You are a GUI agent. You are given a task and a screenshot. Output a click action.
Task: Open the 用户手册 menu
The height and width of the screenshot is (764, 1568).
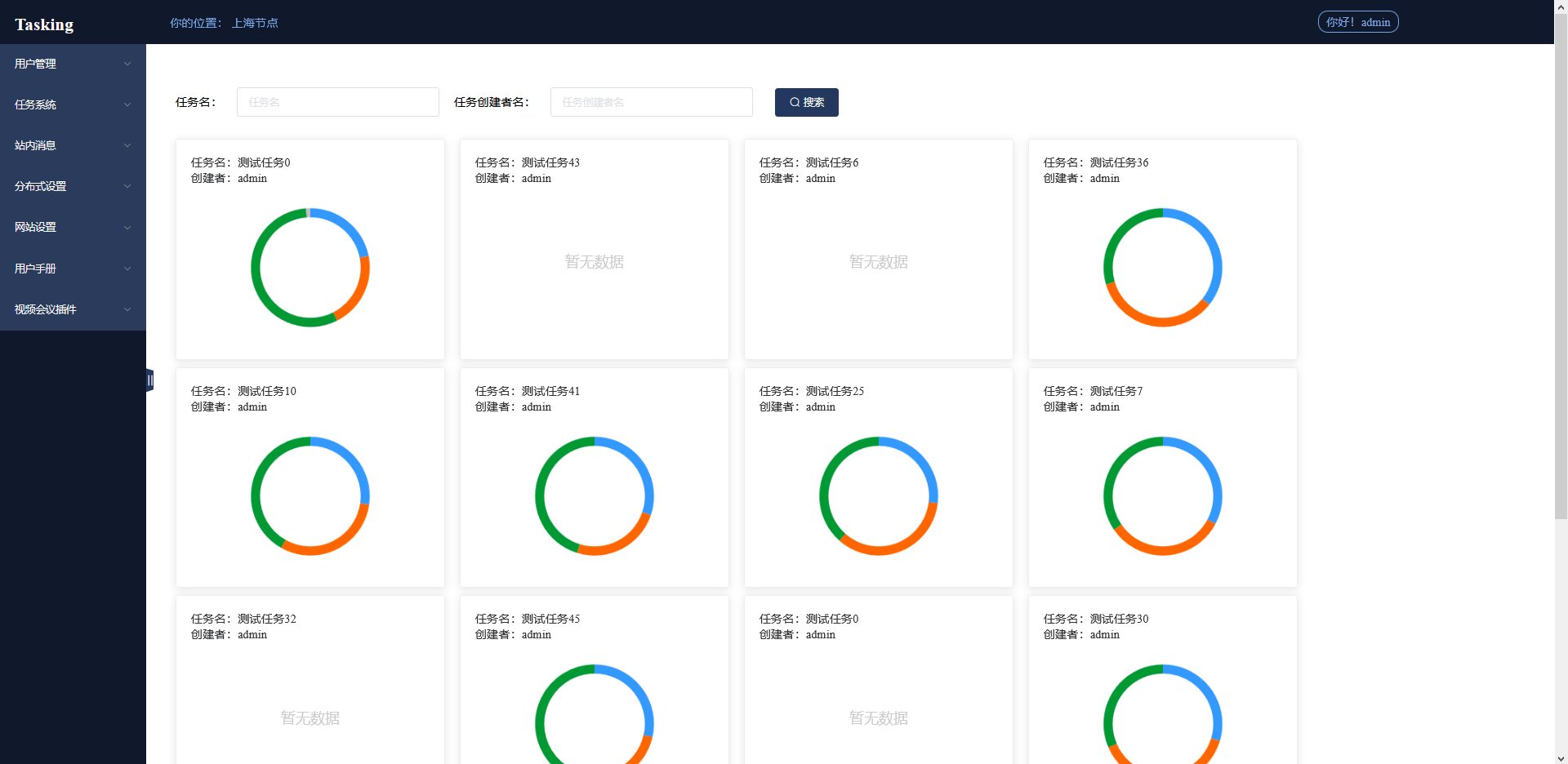click(73, 269)
